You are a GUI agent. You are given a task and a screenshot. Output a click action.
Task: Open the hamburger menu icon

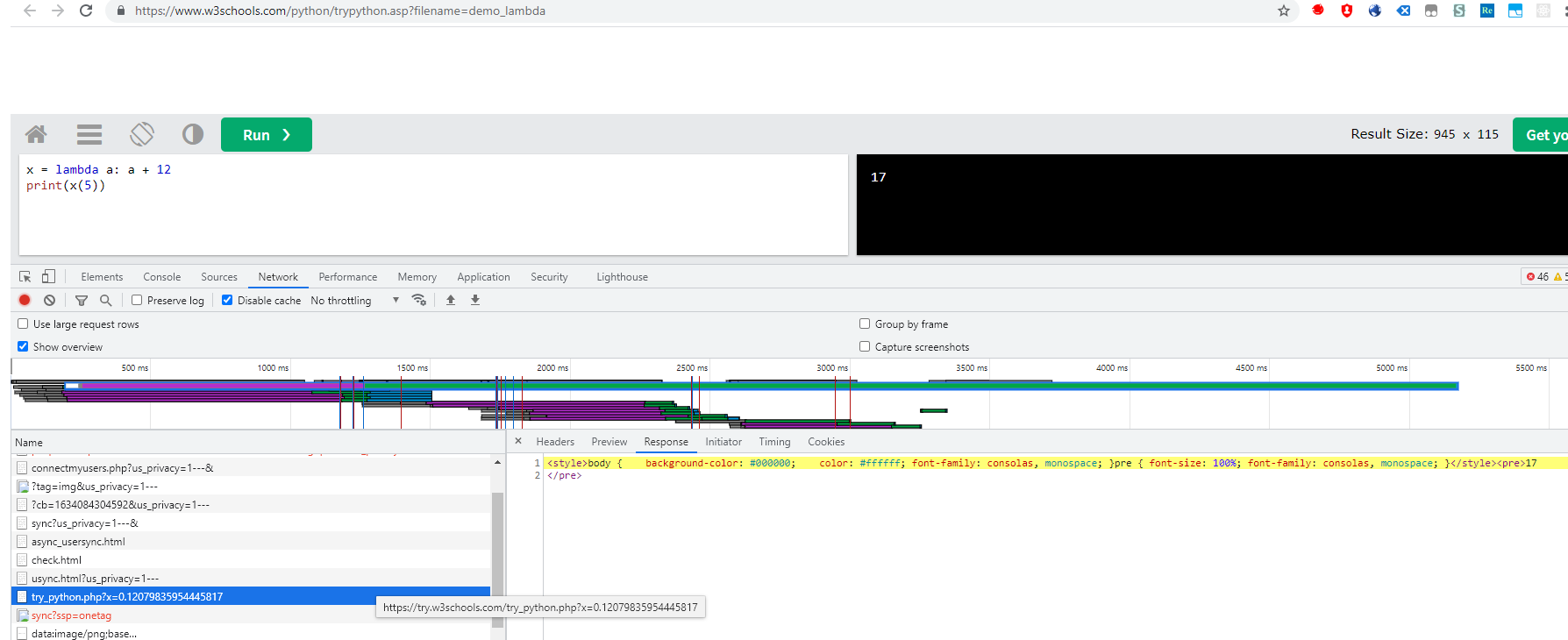click(x=89, y=134)
